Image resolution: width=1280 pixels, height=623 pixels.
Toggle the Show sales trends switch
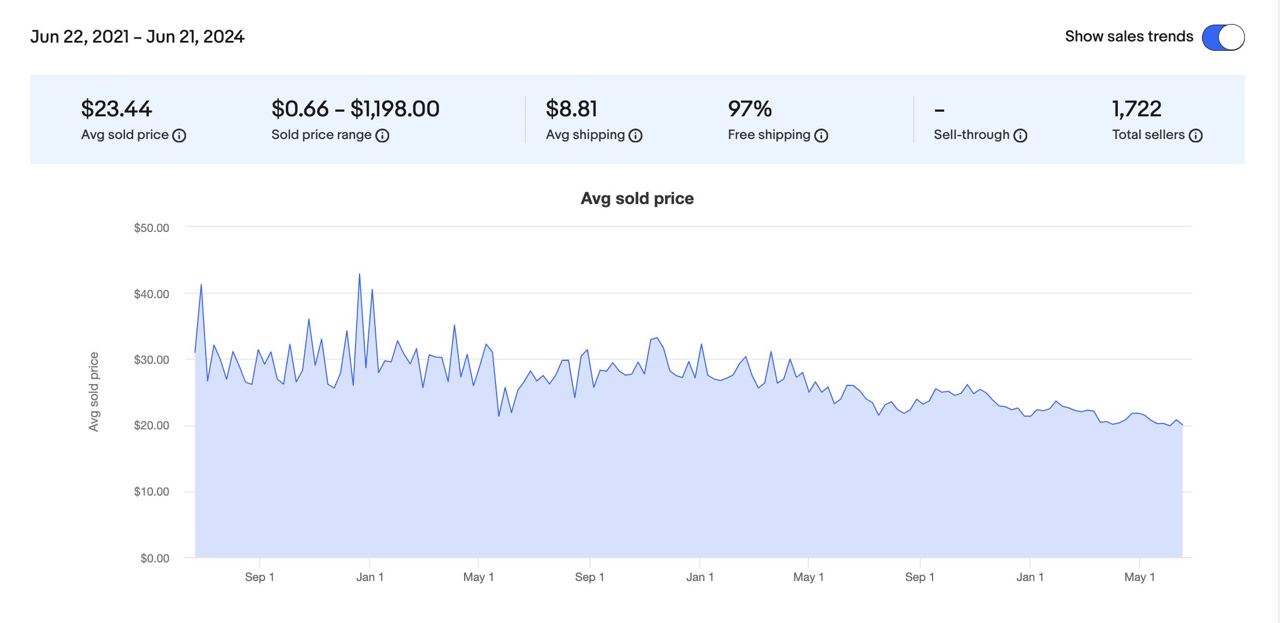point(1223,37)
